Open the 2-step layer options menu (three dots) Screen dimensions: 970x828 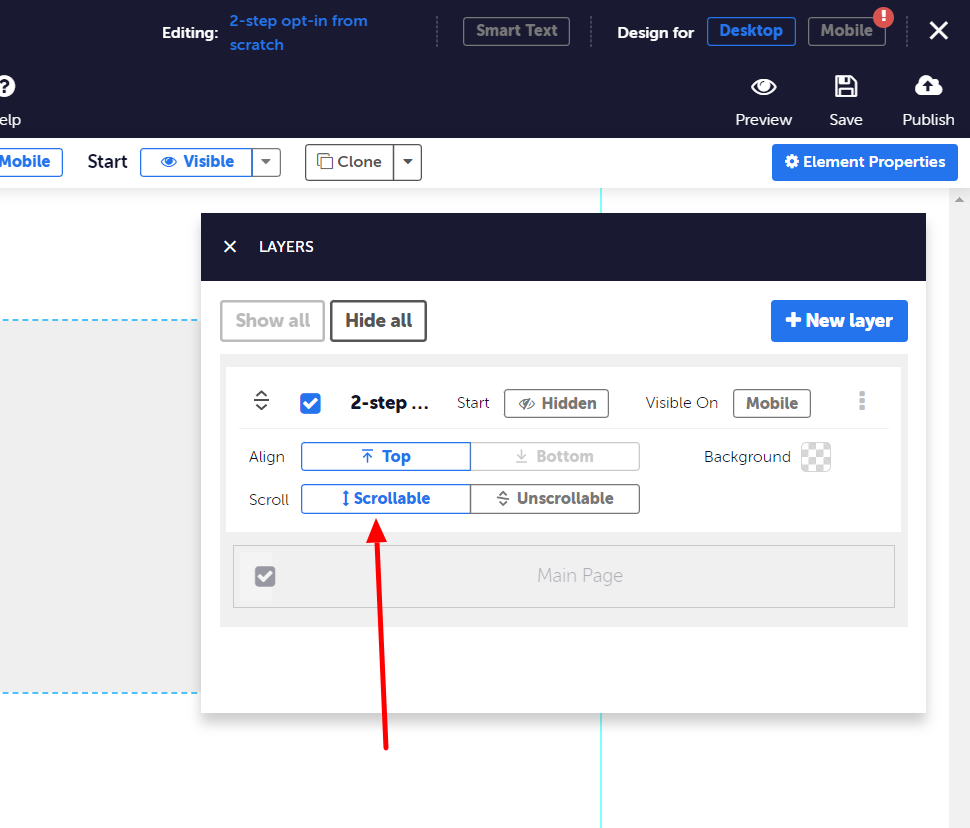pos(862,401)
